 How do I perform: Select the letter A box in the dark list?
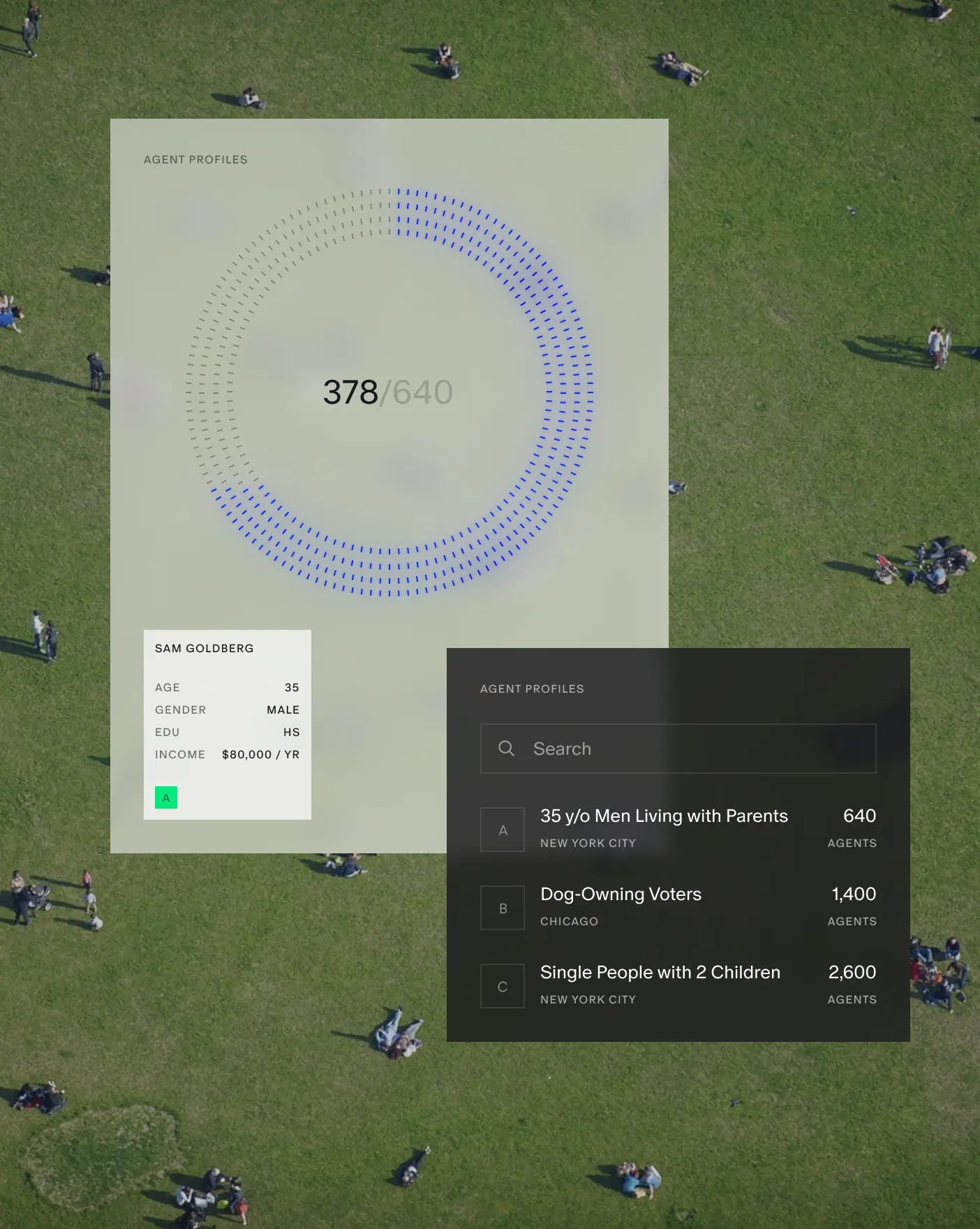[503, 830]
